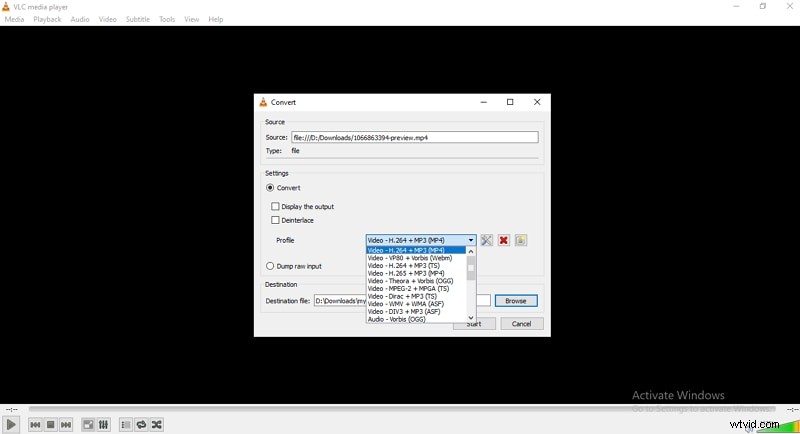Click the playback seek bar
The height and width of the screenshot is (434, 800).
point(402,409)
